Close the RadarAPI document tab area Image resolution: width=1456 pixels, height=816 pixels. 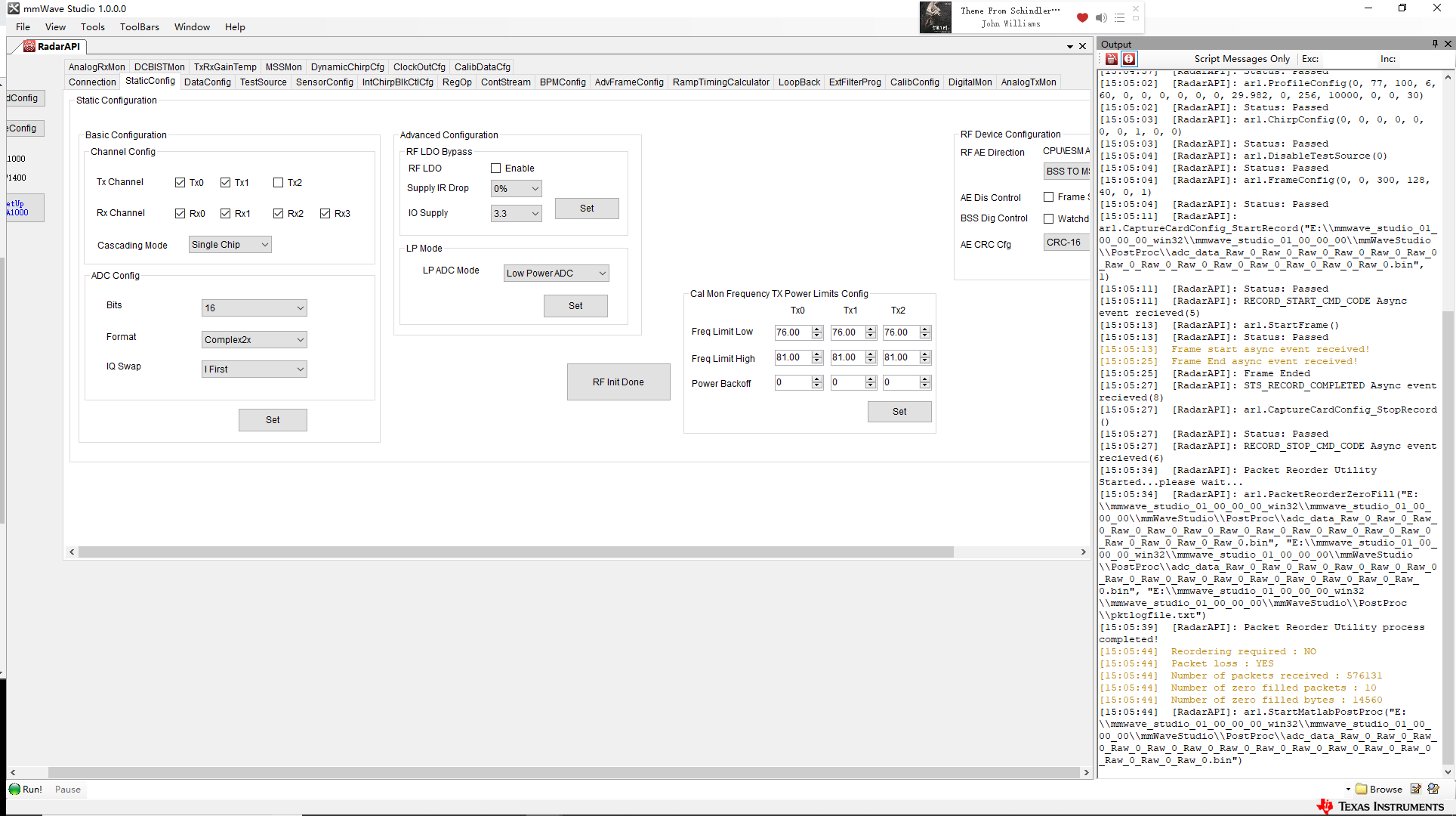(x=1082, y=46)
